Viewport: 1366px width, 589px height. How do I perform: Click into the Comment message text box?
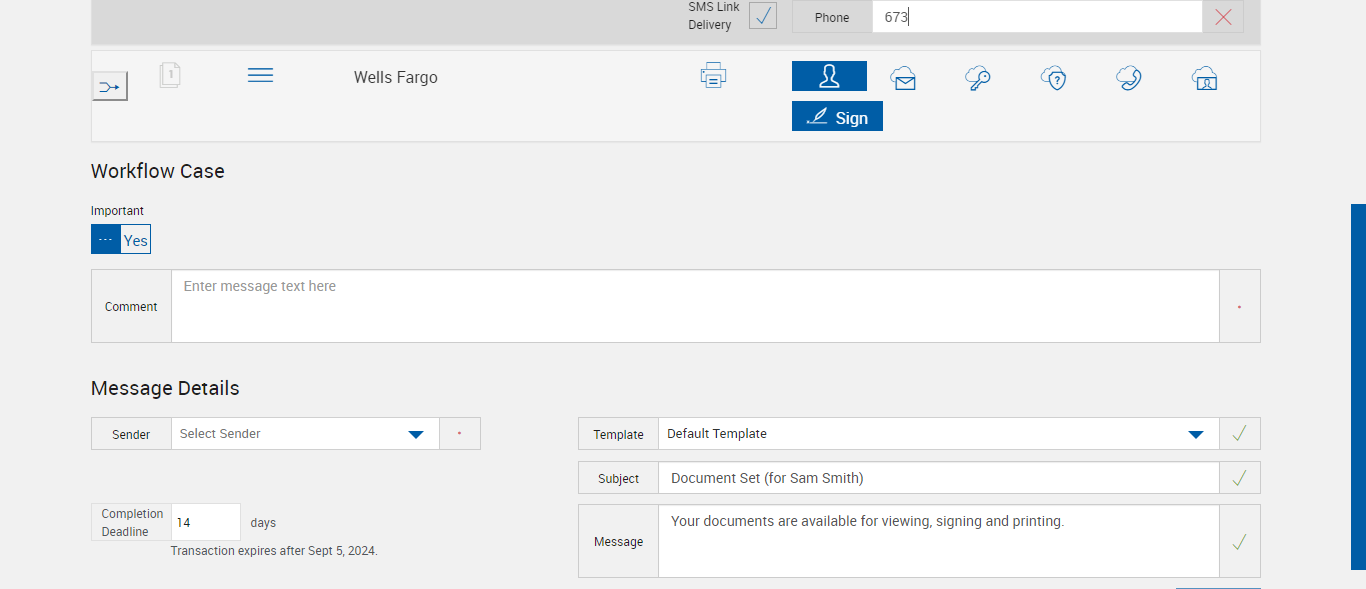coord(695,306)
